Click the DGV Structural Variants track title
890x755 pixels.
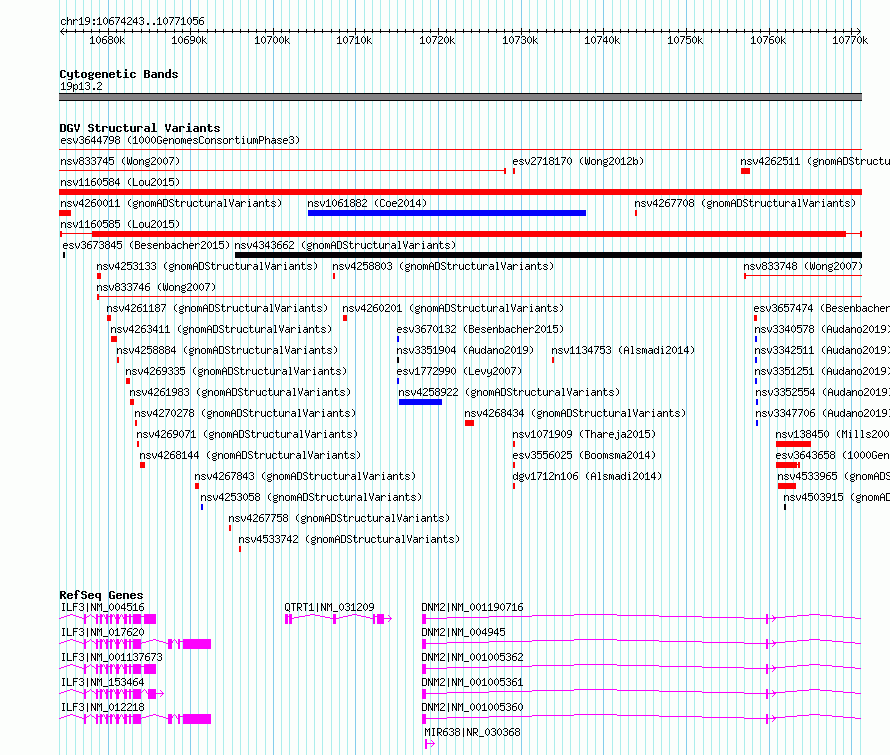tap(140, 128)
